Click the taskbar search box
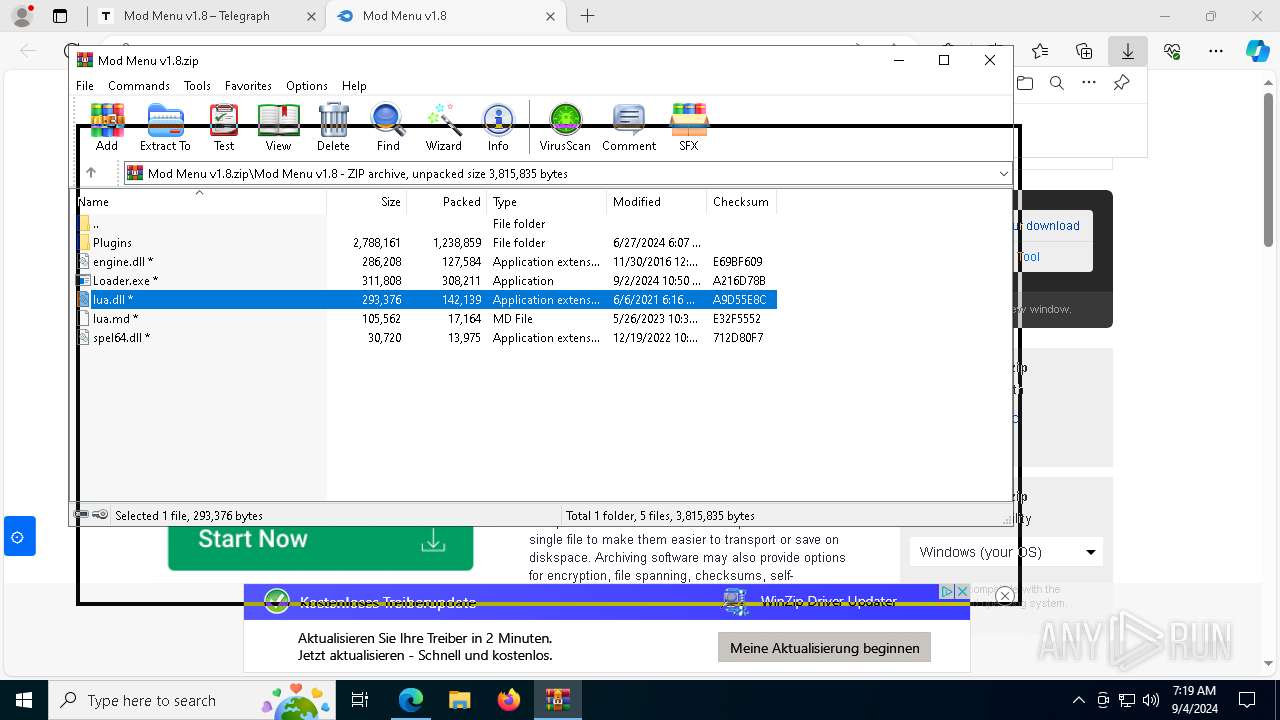The width and height of the screenshot is (1280, 720). [192, 700]
